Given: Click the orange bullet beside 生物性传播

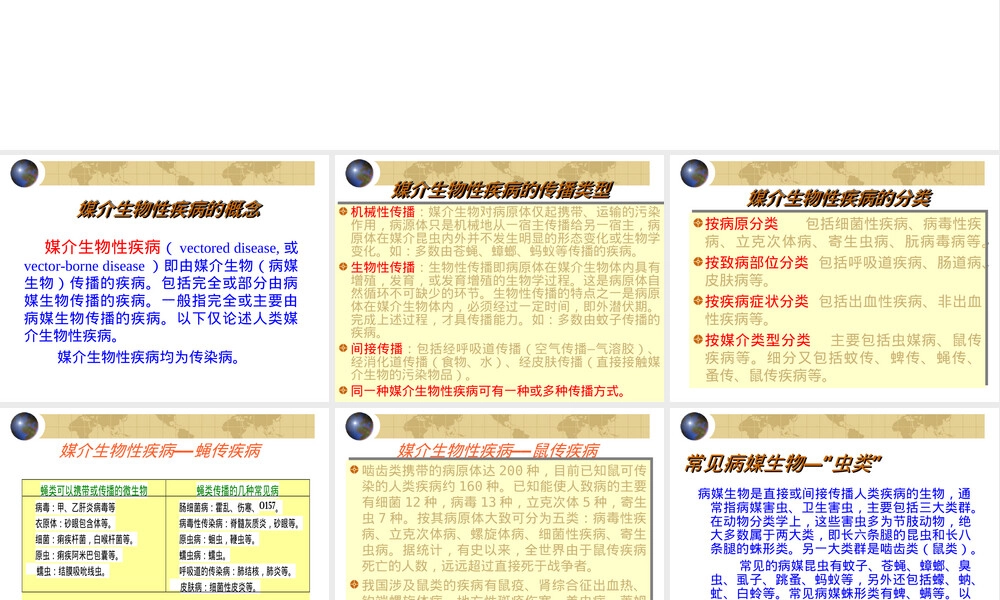Looking at the screenshot, I should (x=343, y=267).
